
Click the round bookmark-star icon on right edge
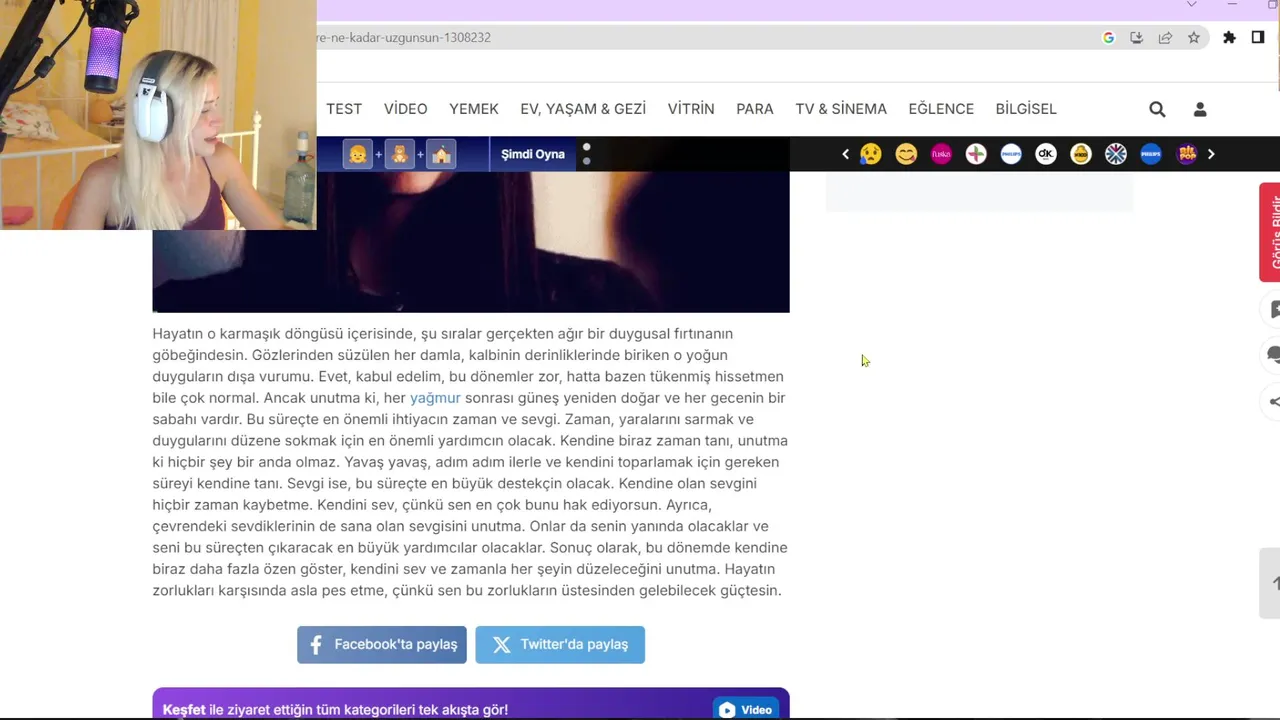click(x=1271, y=309)
